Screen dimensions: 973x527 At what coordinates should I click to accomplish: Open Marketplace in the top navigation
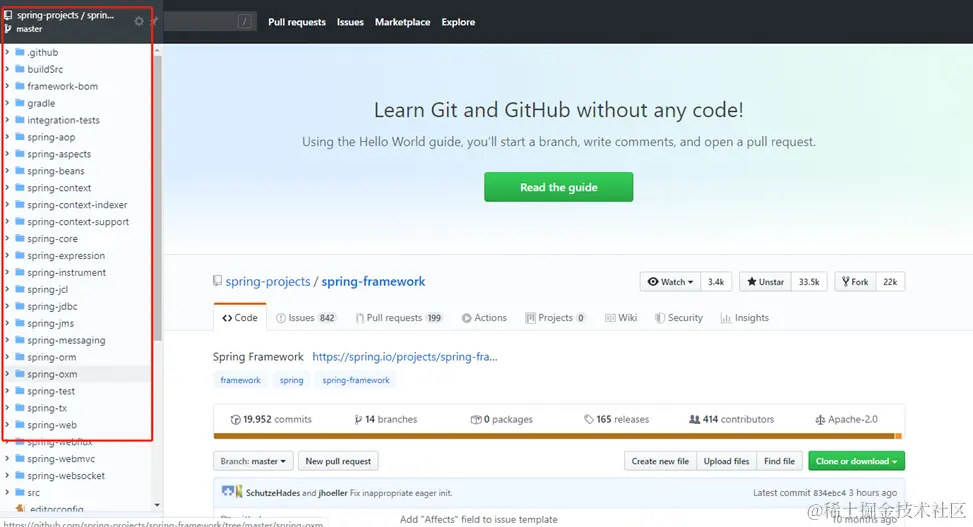(402, 22)
